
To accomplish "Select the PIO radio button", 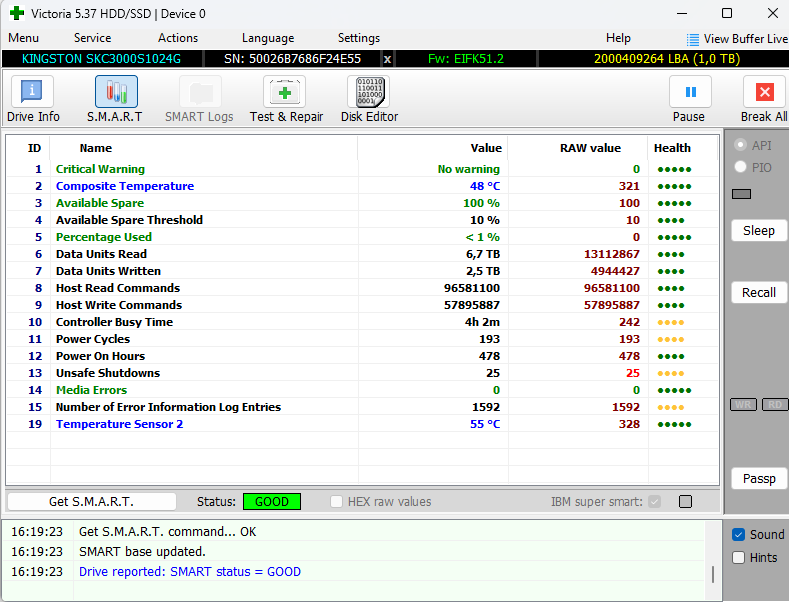I will coord(741,167).
